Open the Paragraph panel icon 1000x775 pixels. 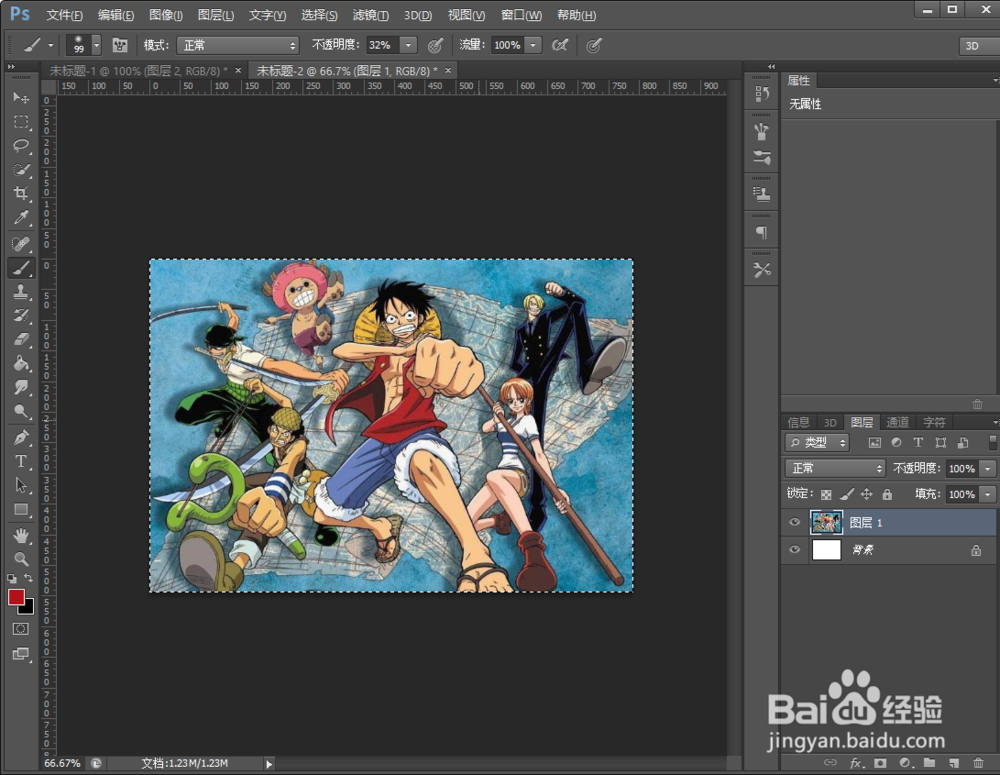click(x=761, y=232)
